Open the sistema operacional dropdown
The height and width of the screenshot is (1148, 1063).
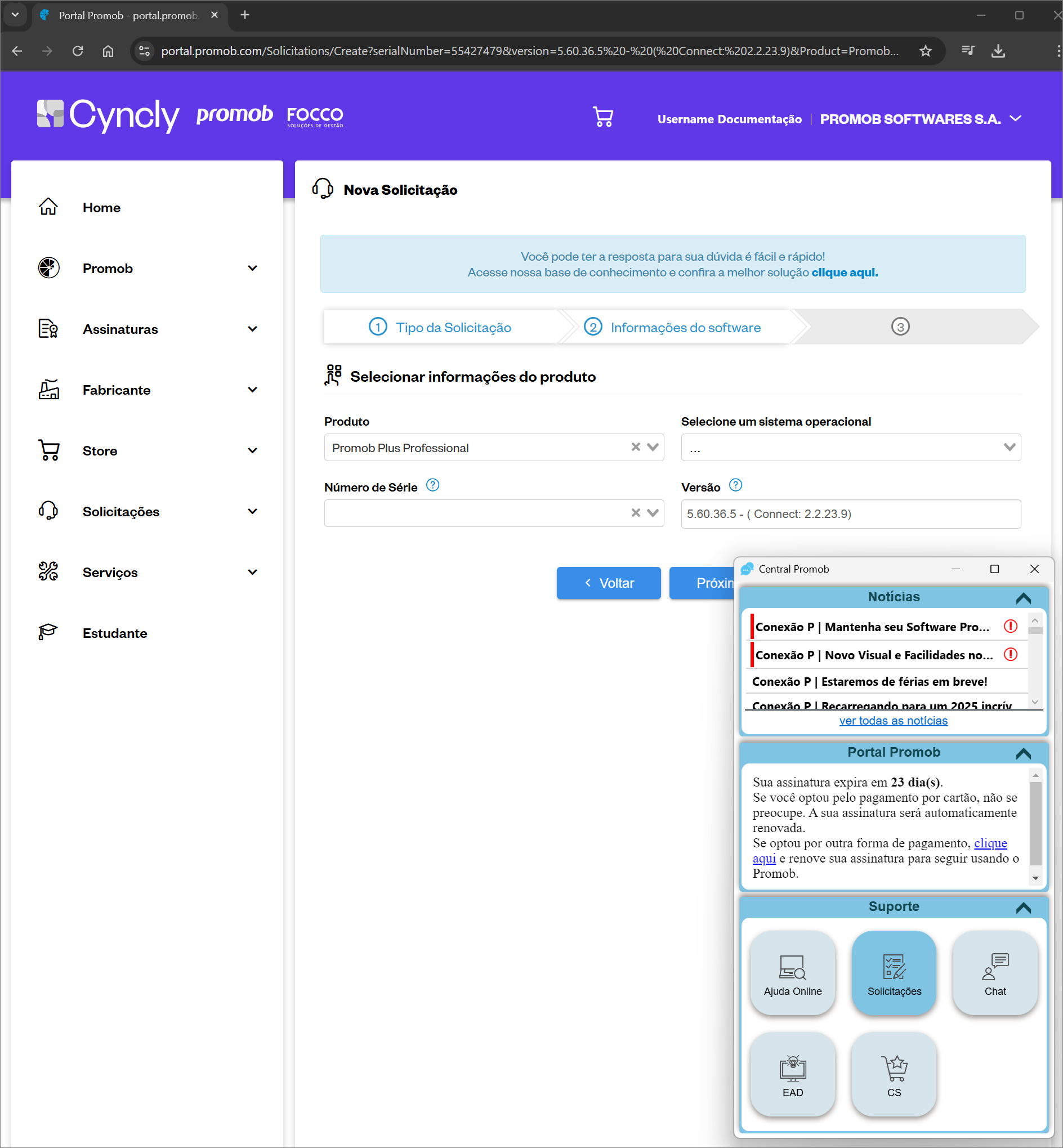coord(851,448)
